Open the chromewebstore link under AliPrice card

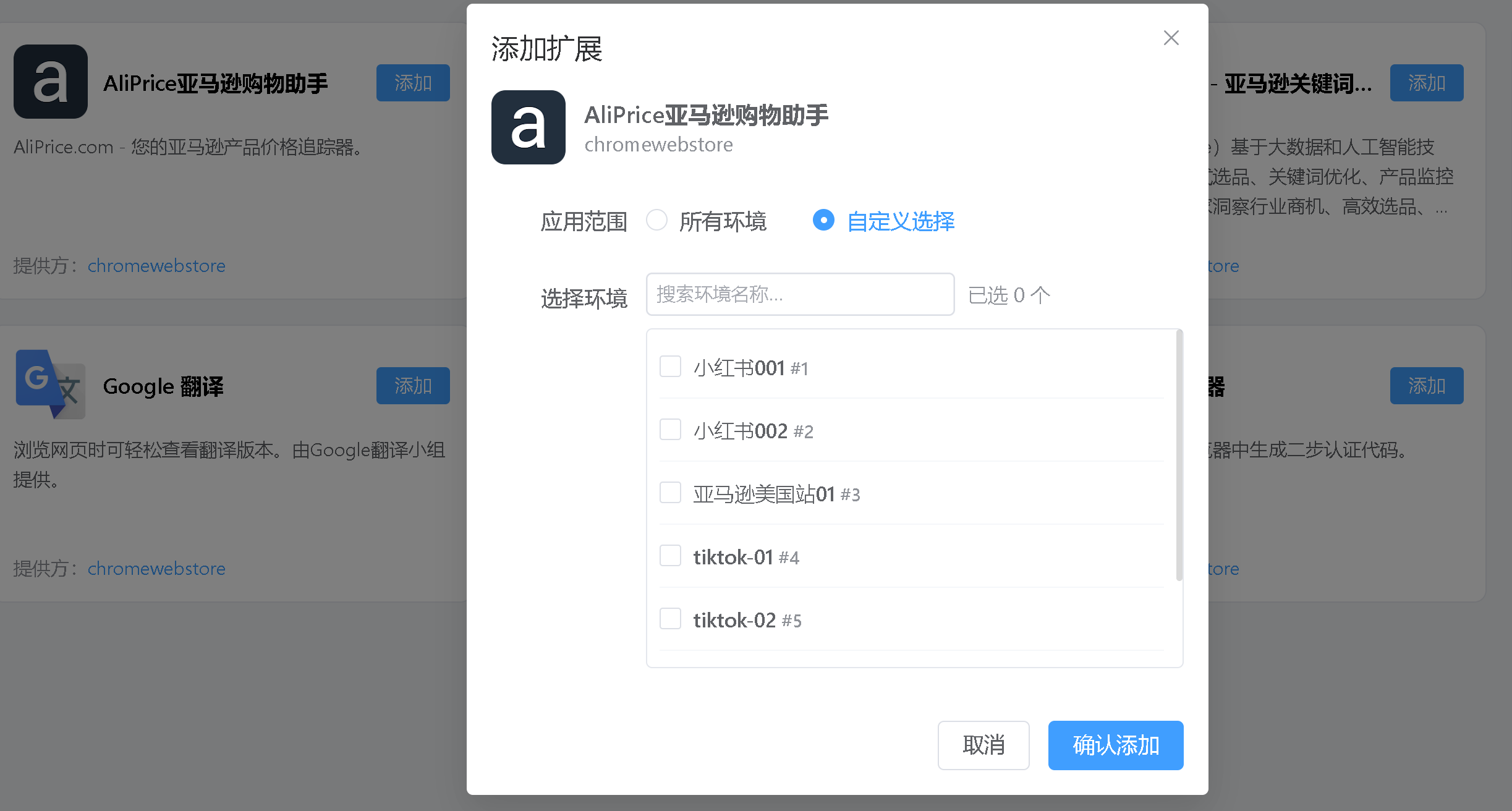[156, 266]
